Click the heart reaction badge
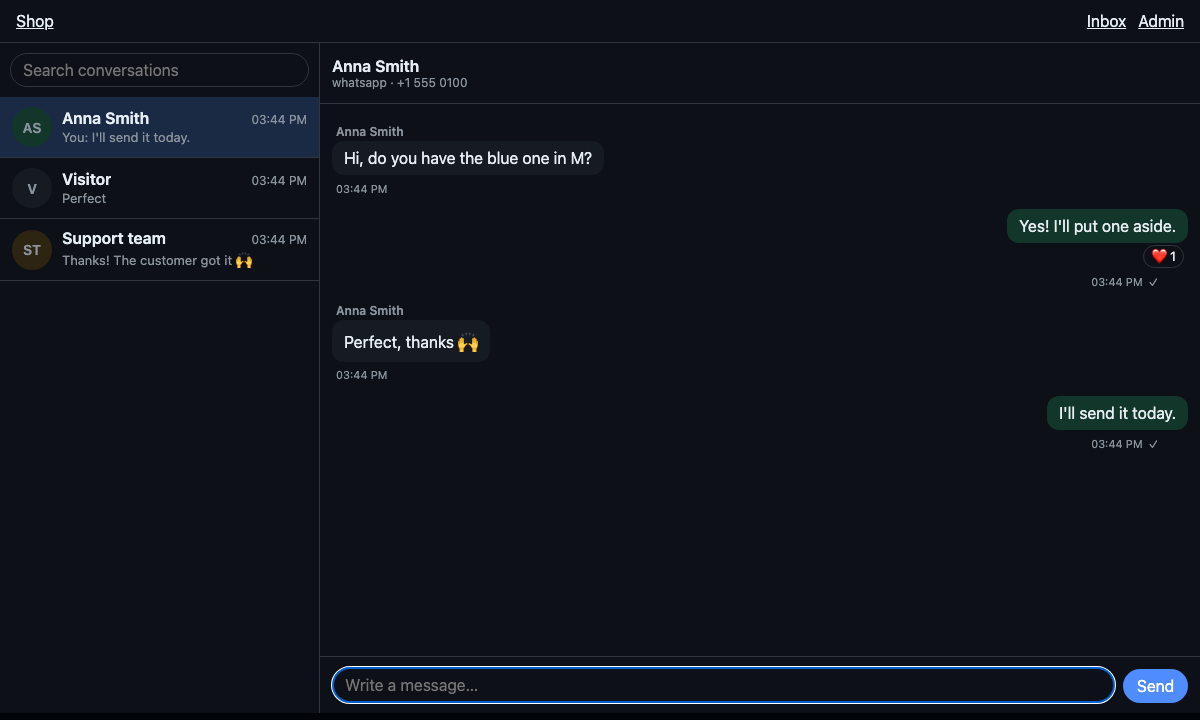 1163,256
